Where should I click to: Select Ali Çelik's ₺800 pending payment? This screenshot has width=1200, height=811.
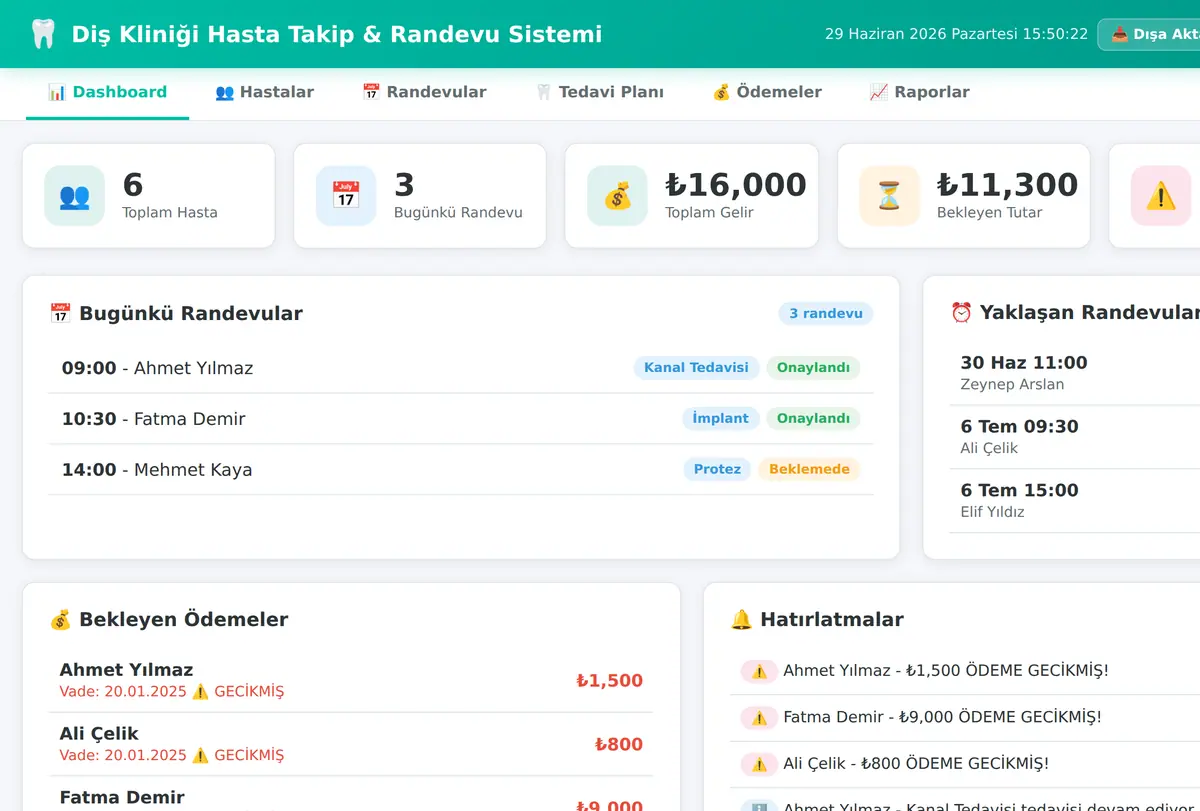[x=351, y=744]
